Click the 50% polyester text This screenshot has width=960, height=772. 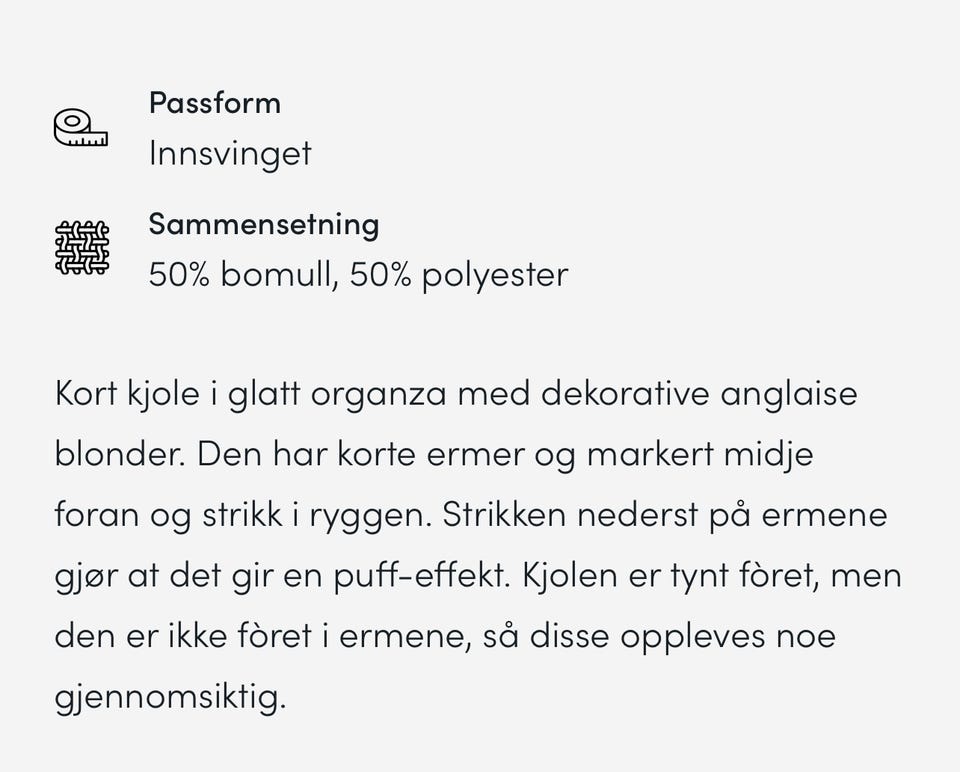[x=458, y=274]
